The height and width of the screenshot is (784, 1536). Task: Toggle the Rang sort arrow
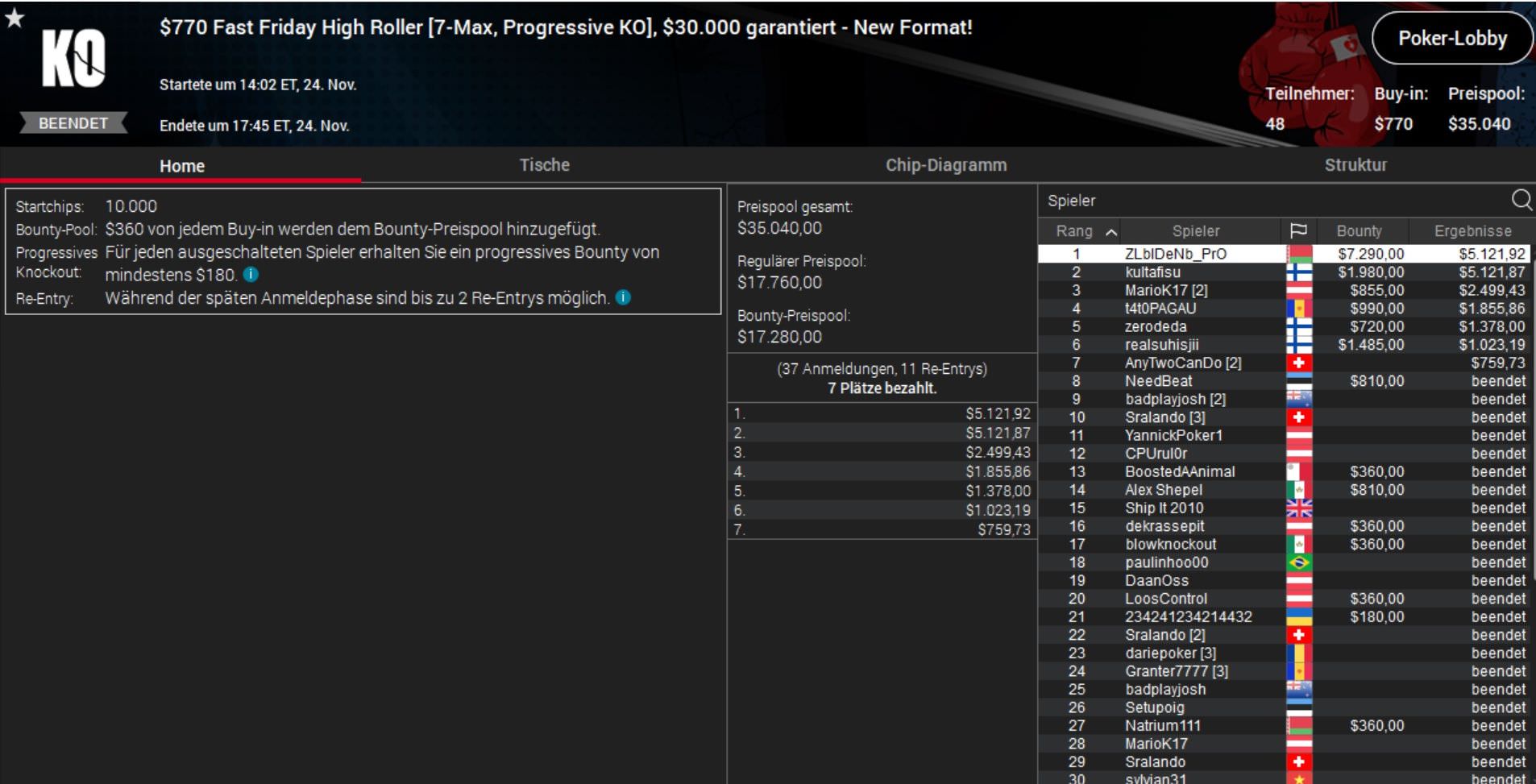(x=1111, y=232)
